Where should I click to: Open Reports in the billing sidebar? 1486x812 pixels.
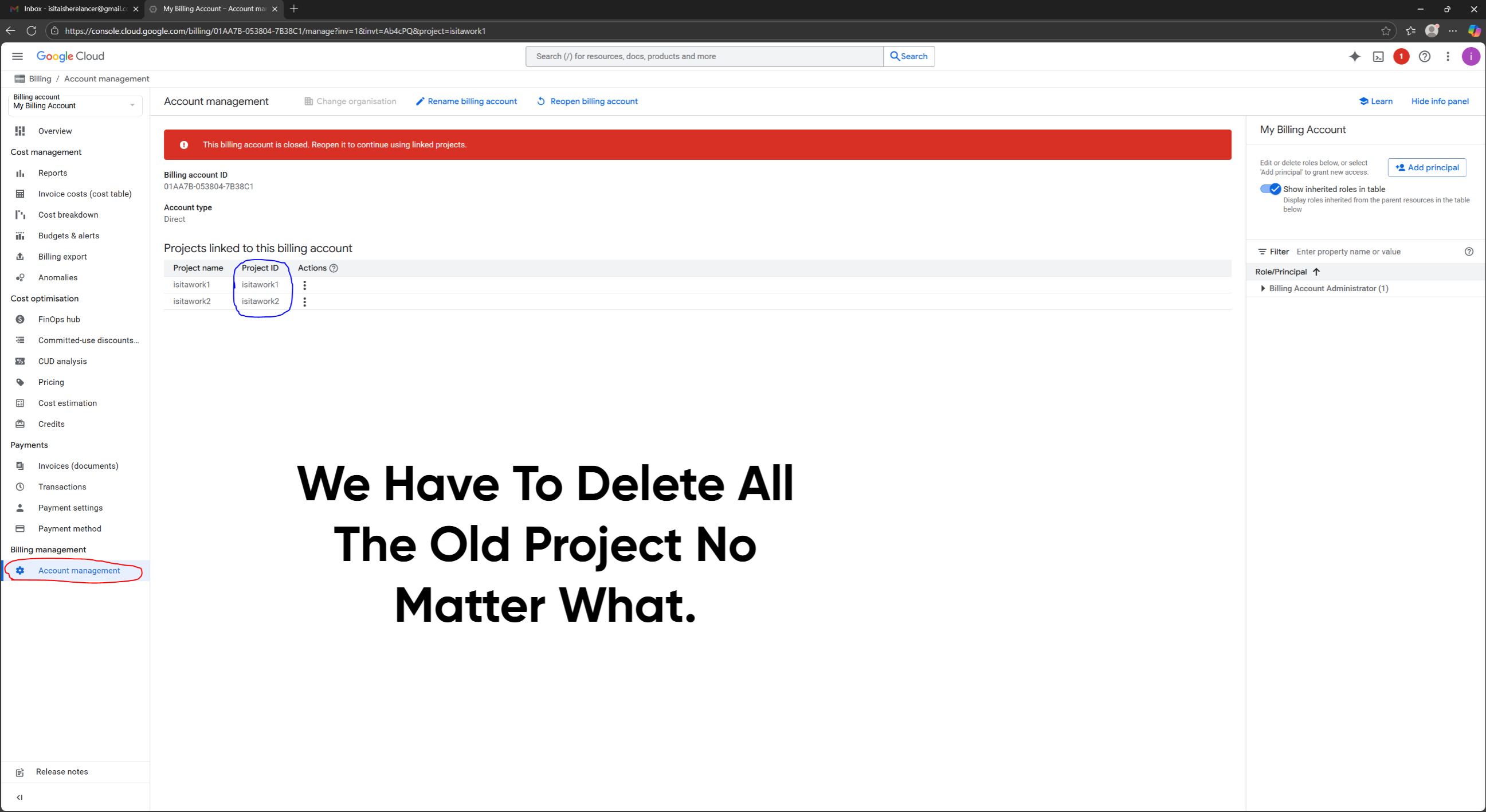tap(53, 173)
